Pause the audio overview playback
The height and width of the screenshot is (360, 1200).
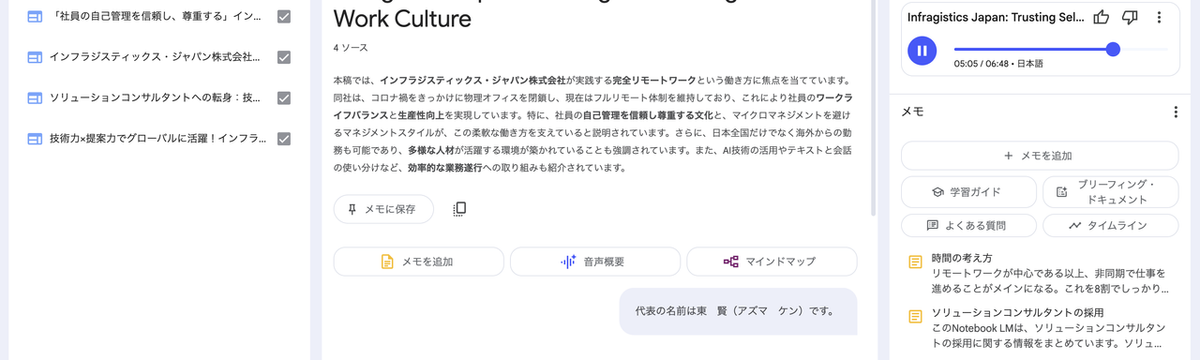922,49
